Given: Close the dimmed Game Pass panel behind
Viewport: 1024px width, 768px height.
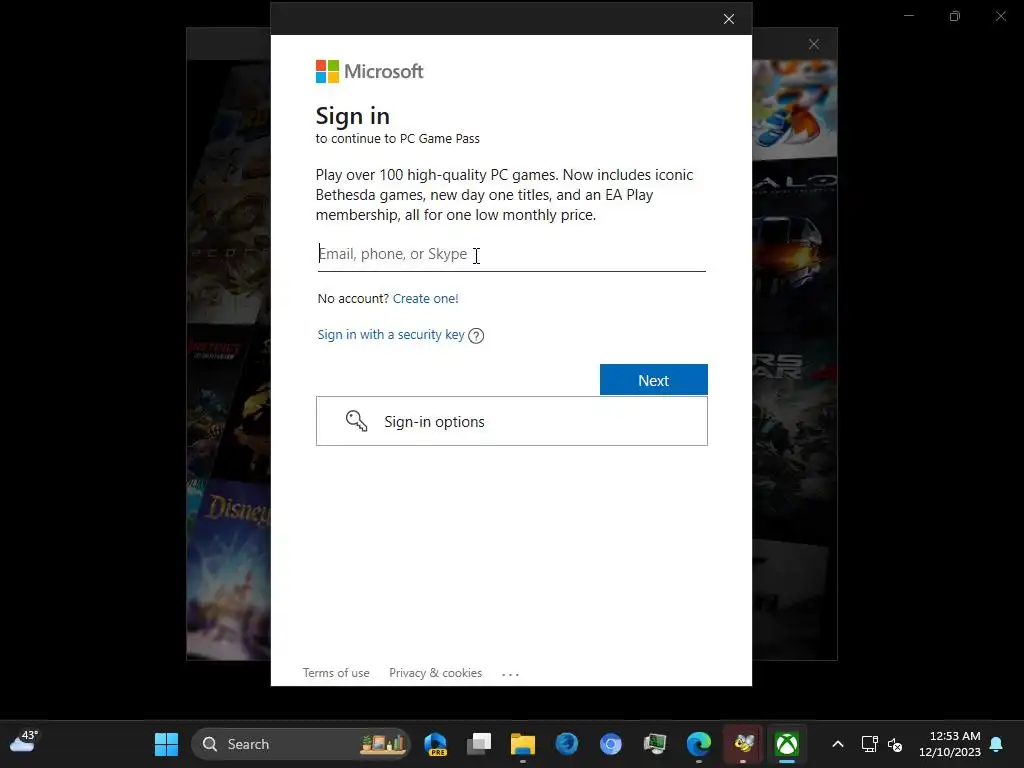Looking at the screenshot, I should (x=814, y=44).
